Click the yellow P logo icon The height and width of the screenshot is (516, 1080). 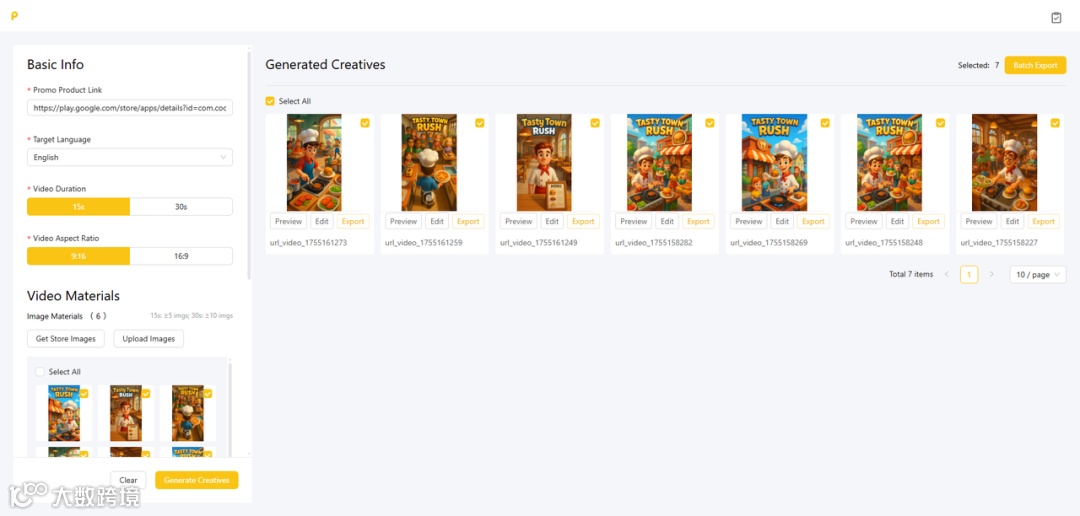pos(14,16)
